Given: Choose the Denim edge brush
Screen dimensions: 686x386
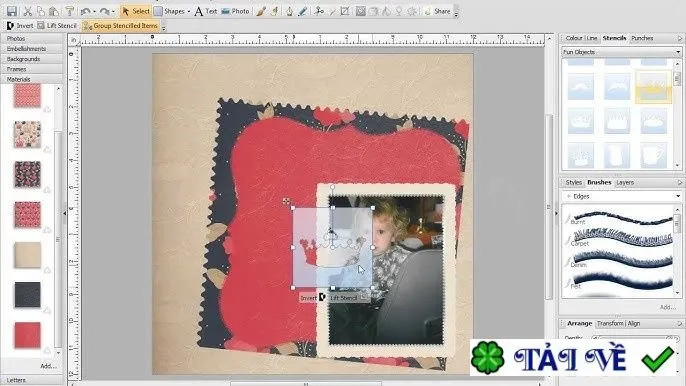Looking at the screenshot, I should (x=620, y=260).
